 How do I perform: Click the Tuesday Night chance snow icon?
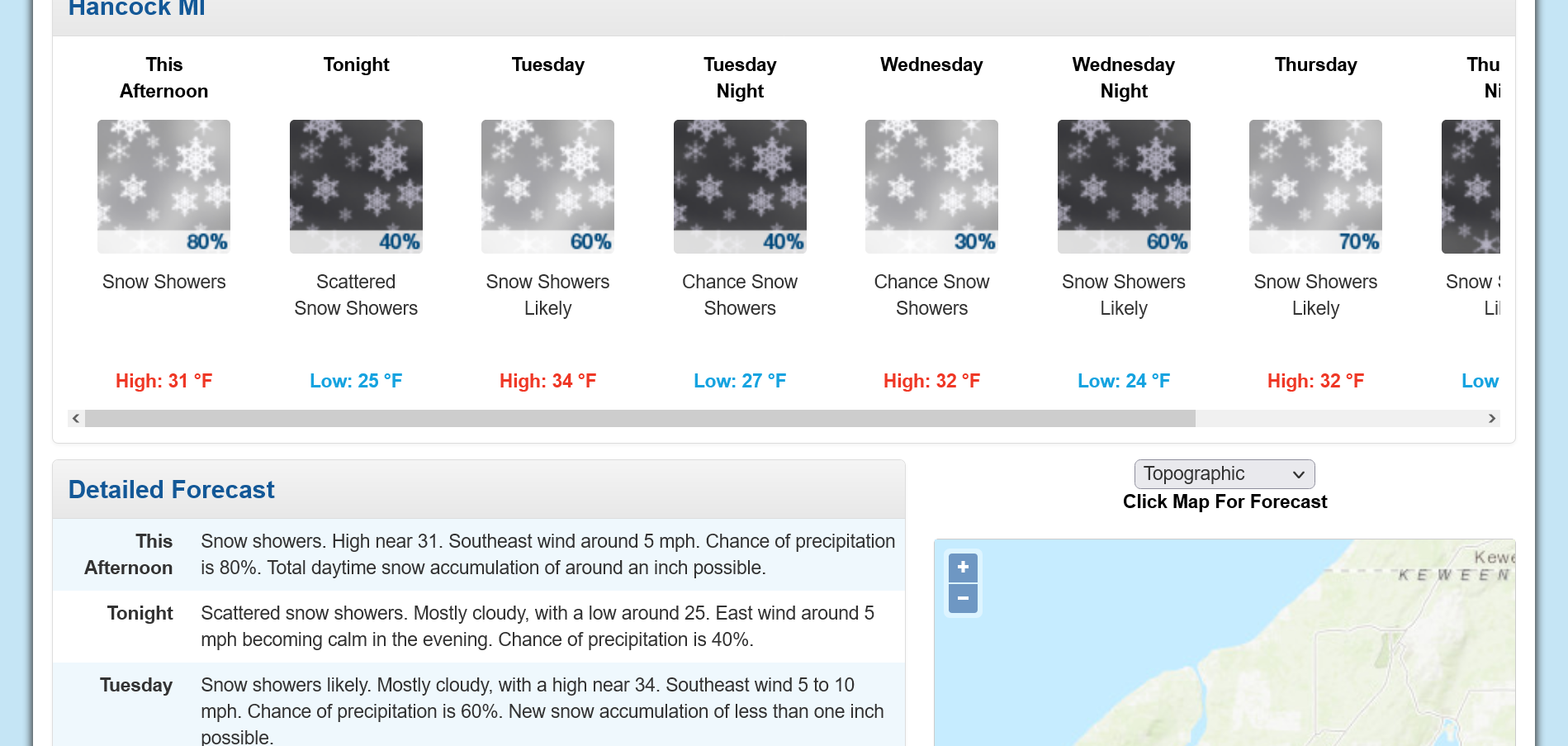(x=740, y=186)
